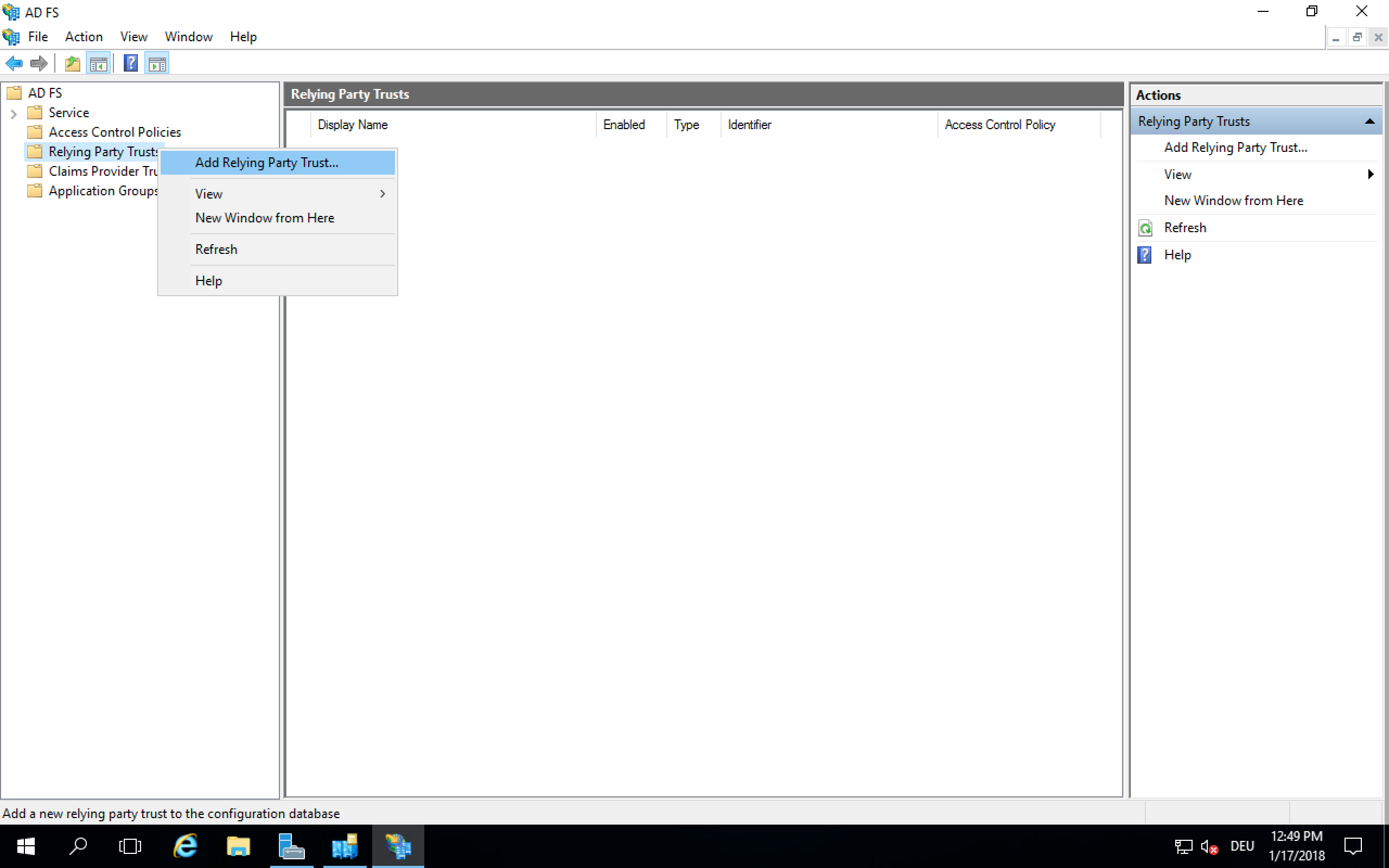Select the AD FS root folder icon in the tree
The height and width of the screenshot is (868, 1389).
coord(14,93)
